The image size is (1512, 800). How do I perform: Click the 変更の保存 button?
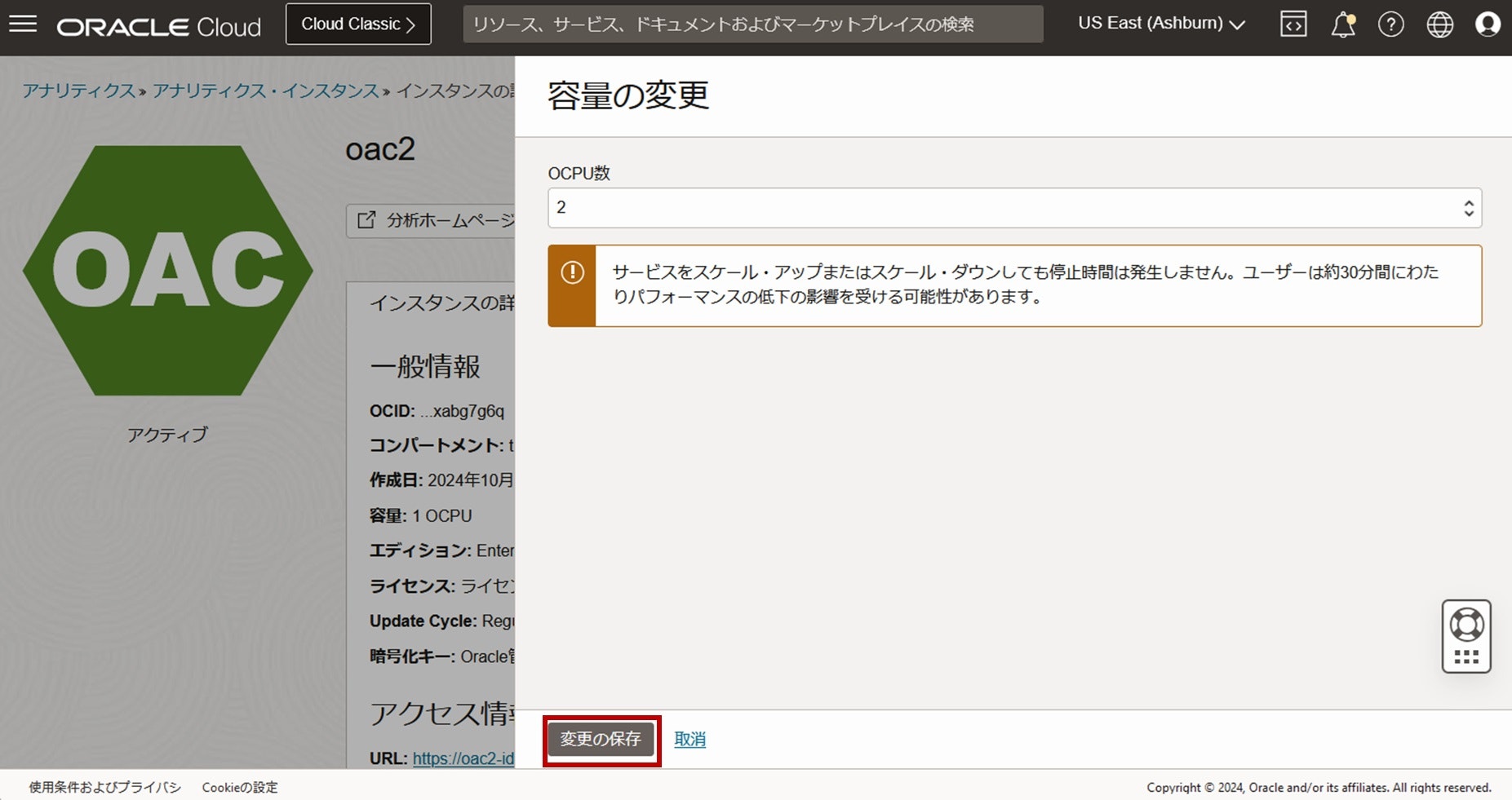601,740
